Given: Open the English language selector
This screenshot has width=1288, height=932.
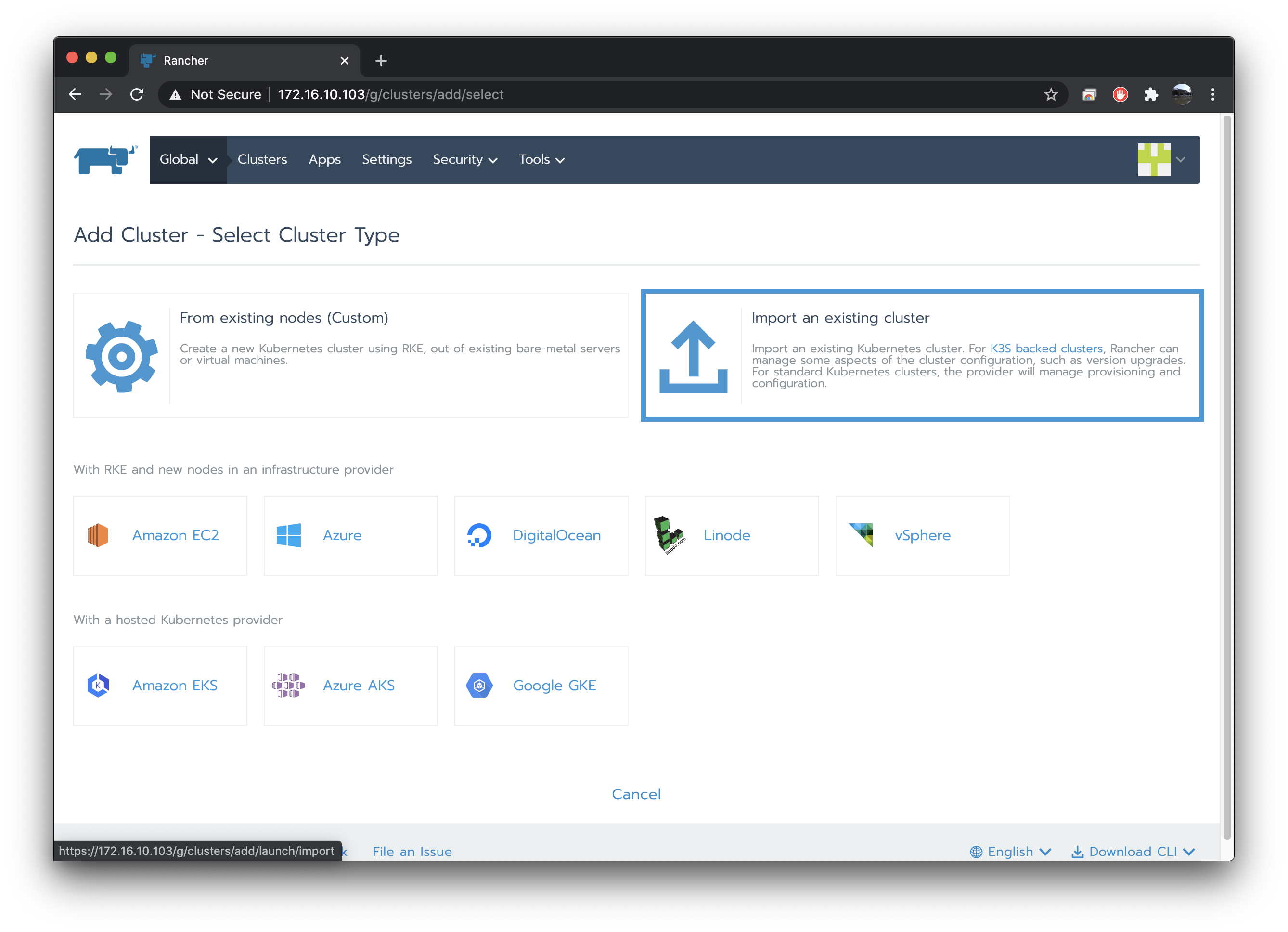Looking at the screenshot, I should (x=1011, y=851).
